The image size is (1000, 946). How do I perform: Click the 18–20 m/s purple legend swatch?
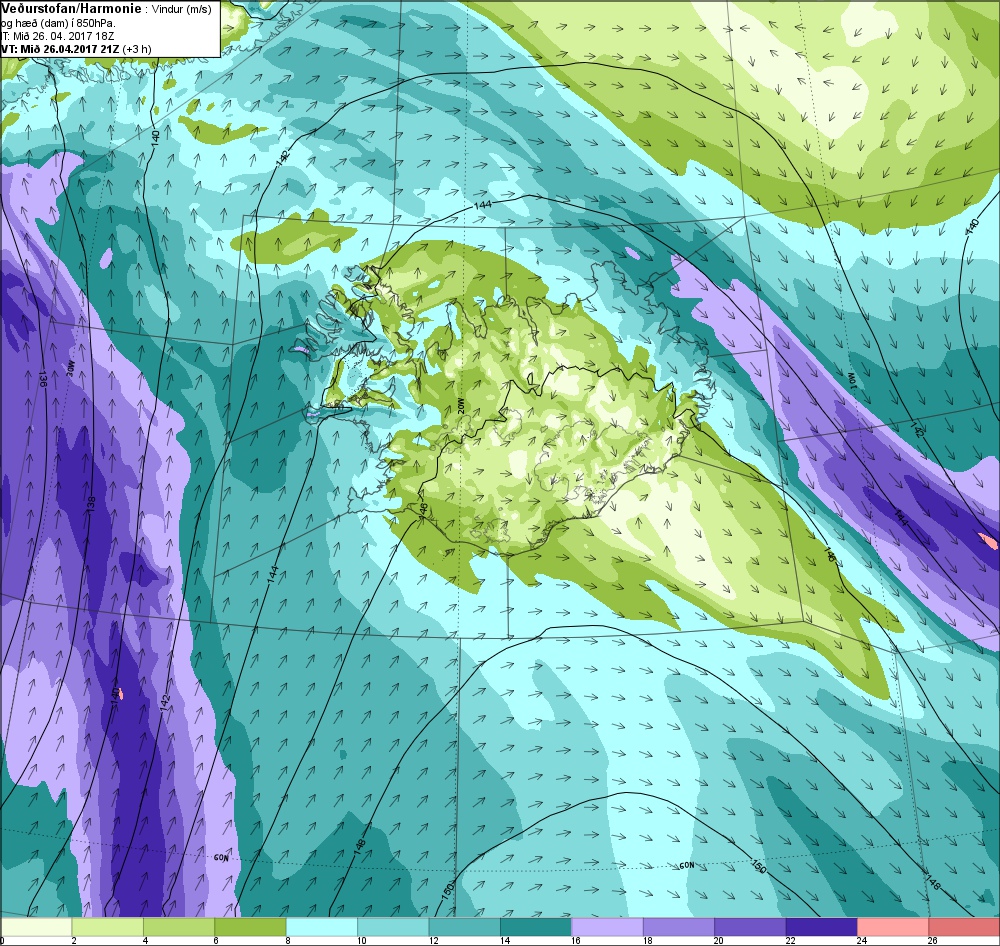(x=679, y=926)
